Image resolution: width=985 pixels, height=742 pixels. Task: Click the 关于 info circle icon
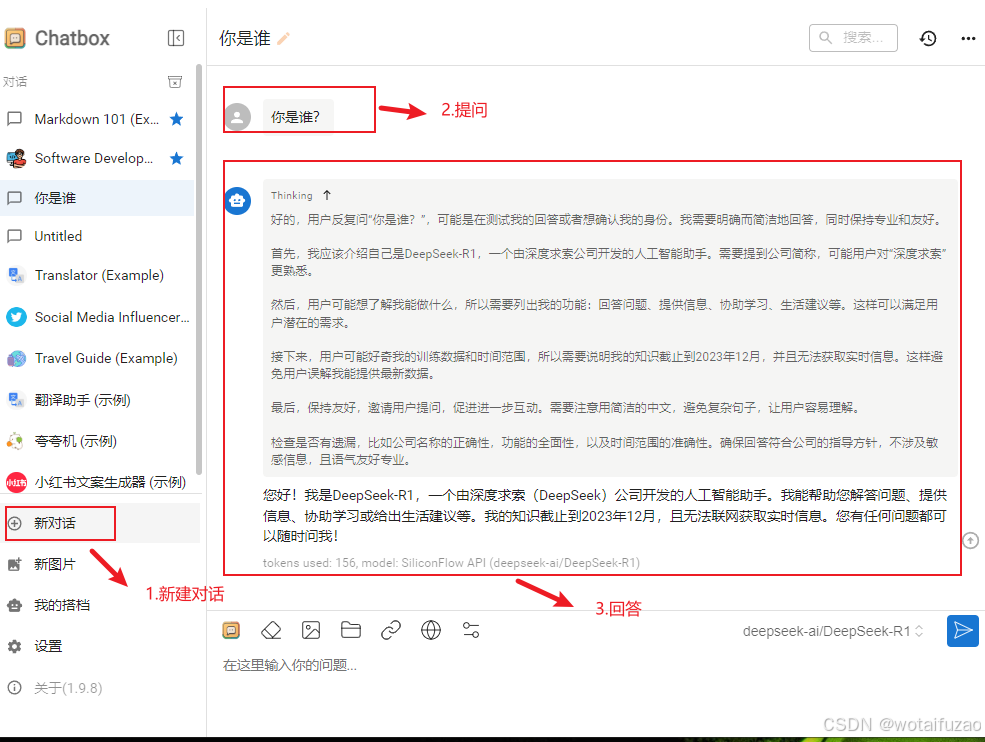[14, 687]
